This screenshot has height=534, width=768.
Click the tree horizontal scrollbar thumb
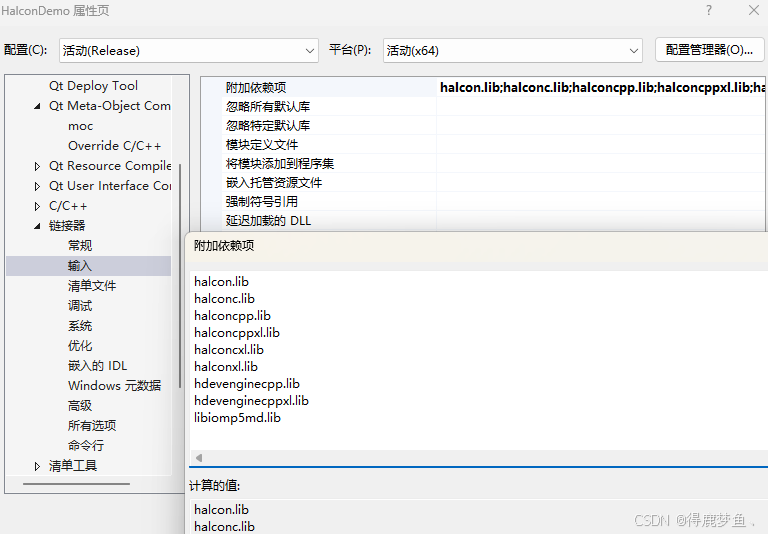[x=76, y=484]
